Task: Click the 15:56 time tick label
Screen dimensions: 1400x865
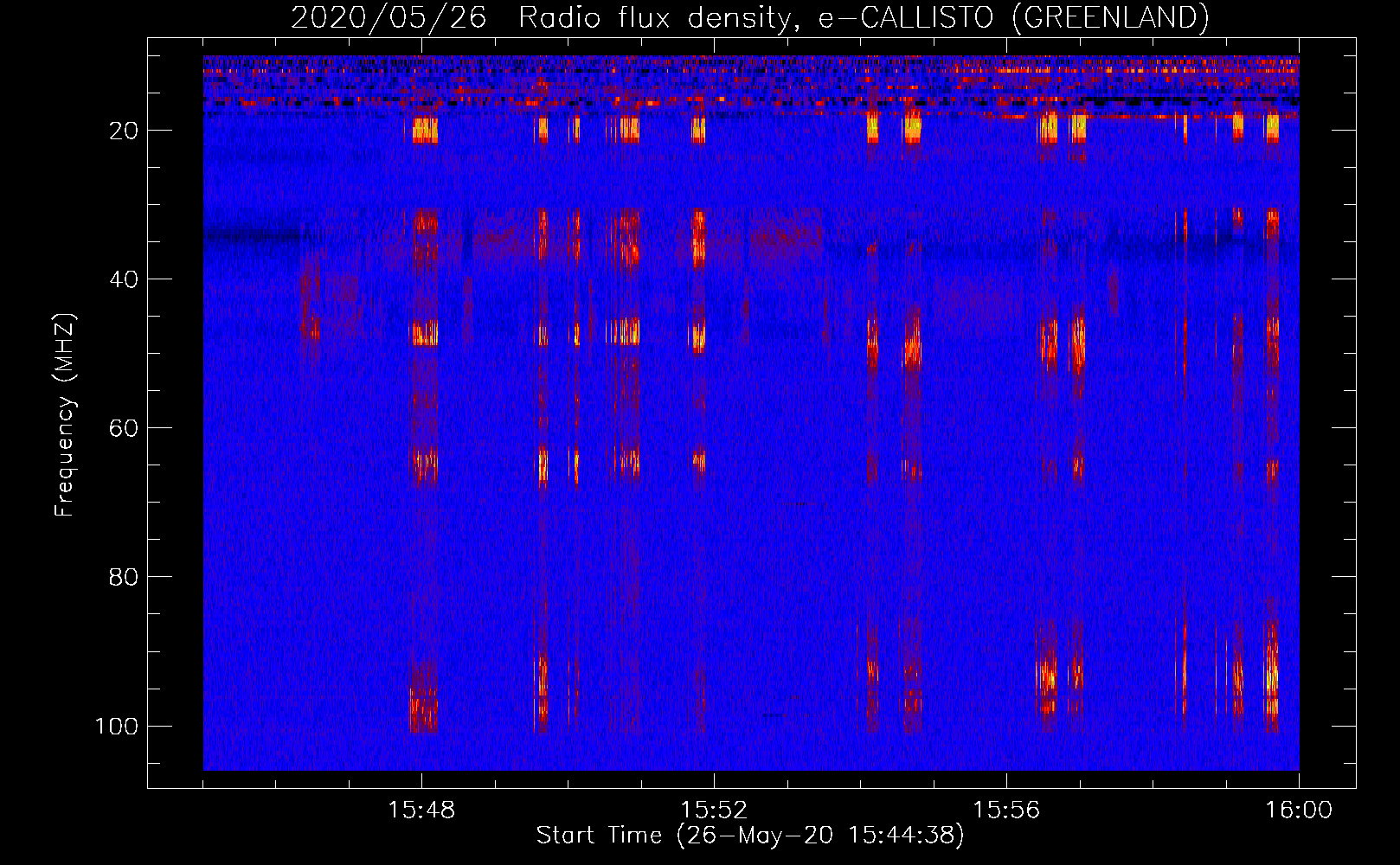Action: (1006, 810)
